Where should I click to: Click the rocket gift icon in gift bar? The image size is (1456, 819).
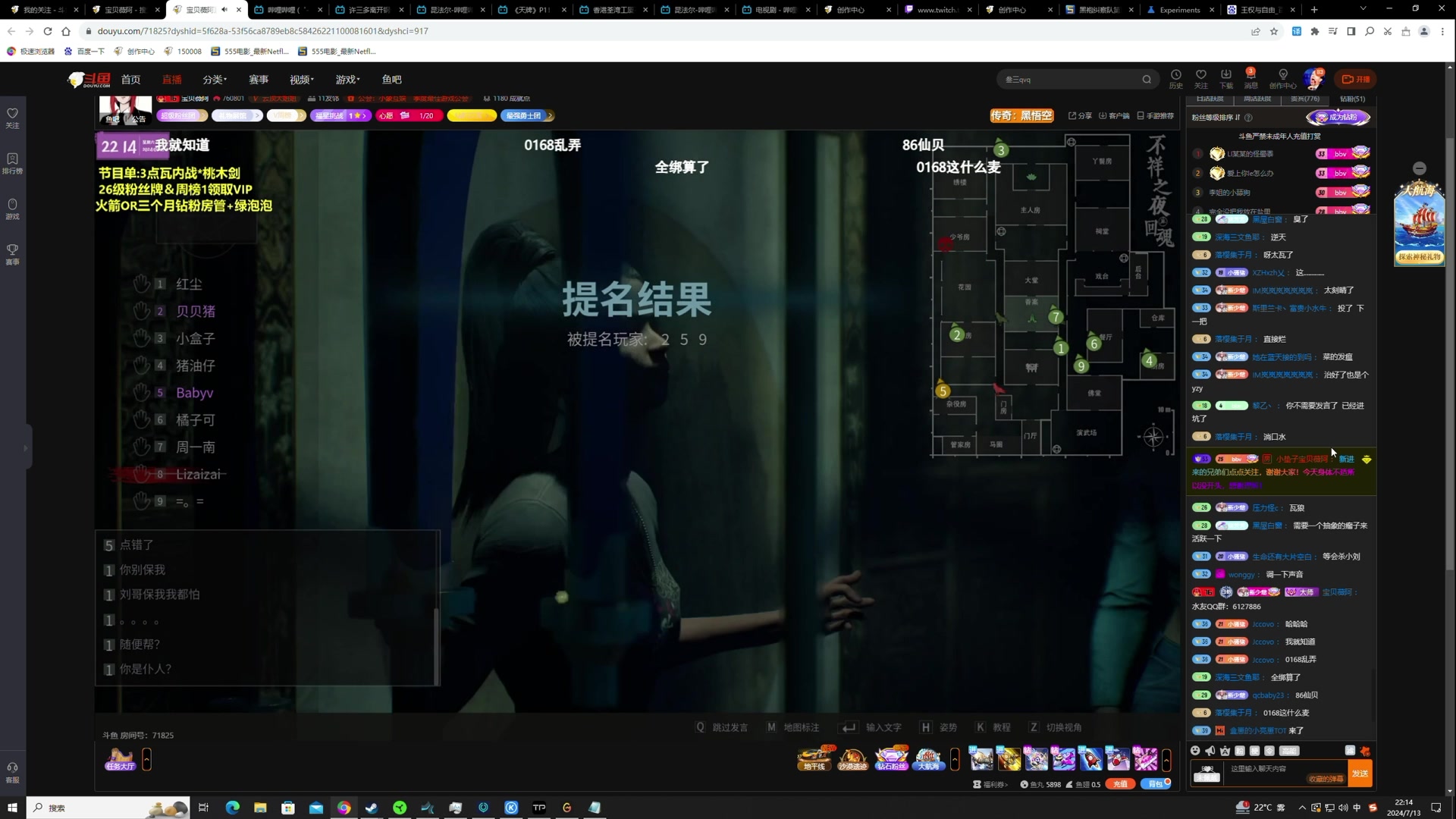pos(1090,758)
